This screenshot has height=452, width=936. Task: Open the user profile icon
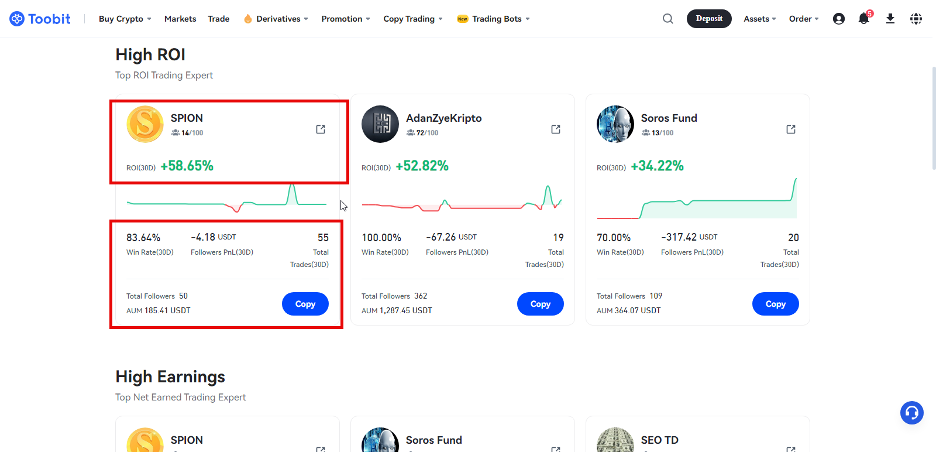coord(839,19)
